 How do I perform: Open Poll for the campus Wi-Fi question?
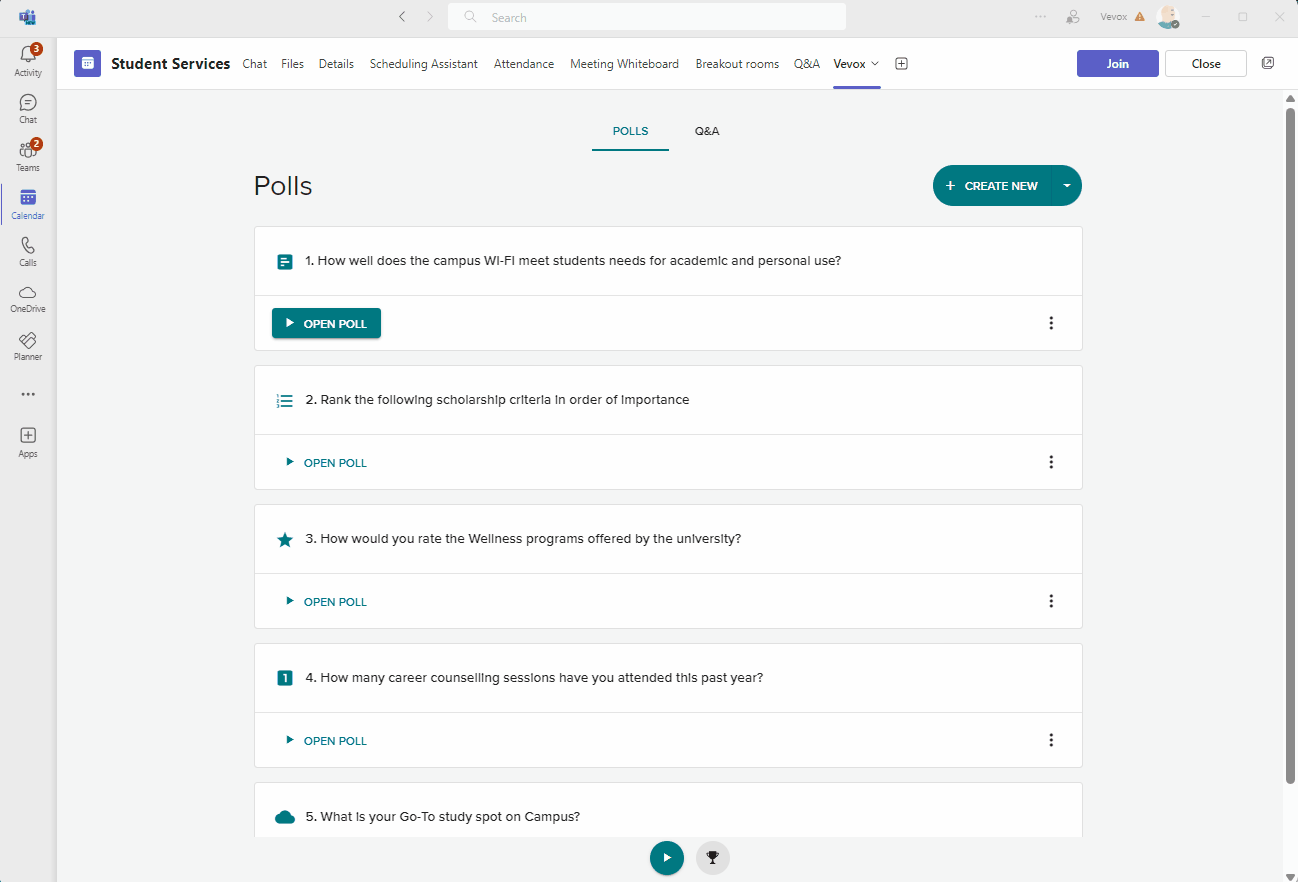[x=326, y=323]
